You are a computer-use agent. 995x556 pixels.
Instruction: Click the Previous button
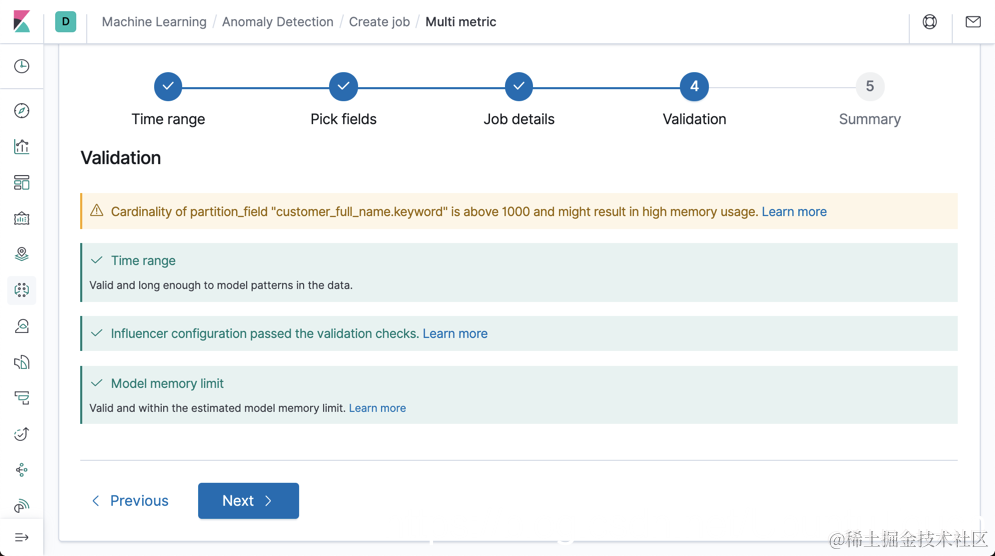[130, 501]
